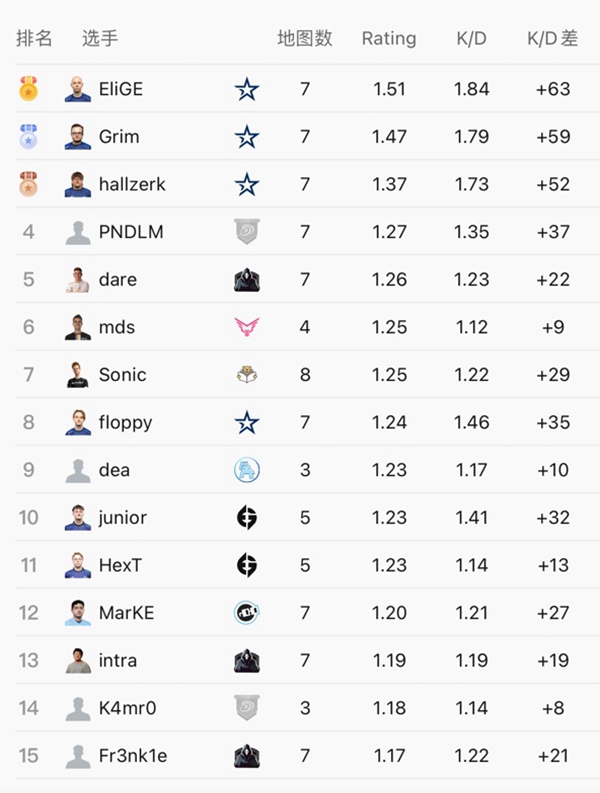Select the K4mr0 row placeholder avatar
600x793 pixels.
[78, 708]
